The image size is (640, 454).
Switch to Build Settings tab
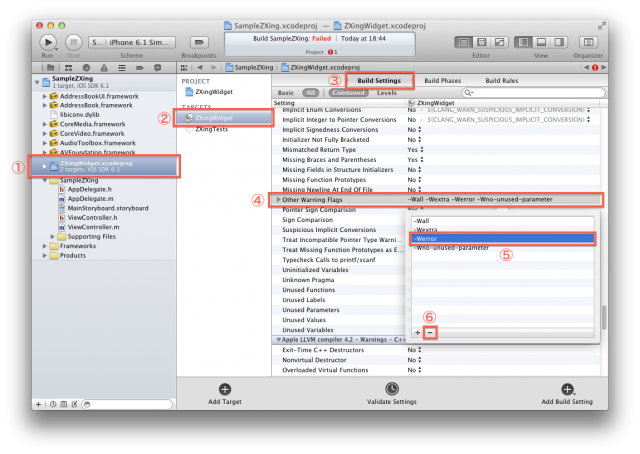click(379, 81)
